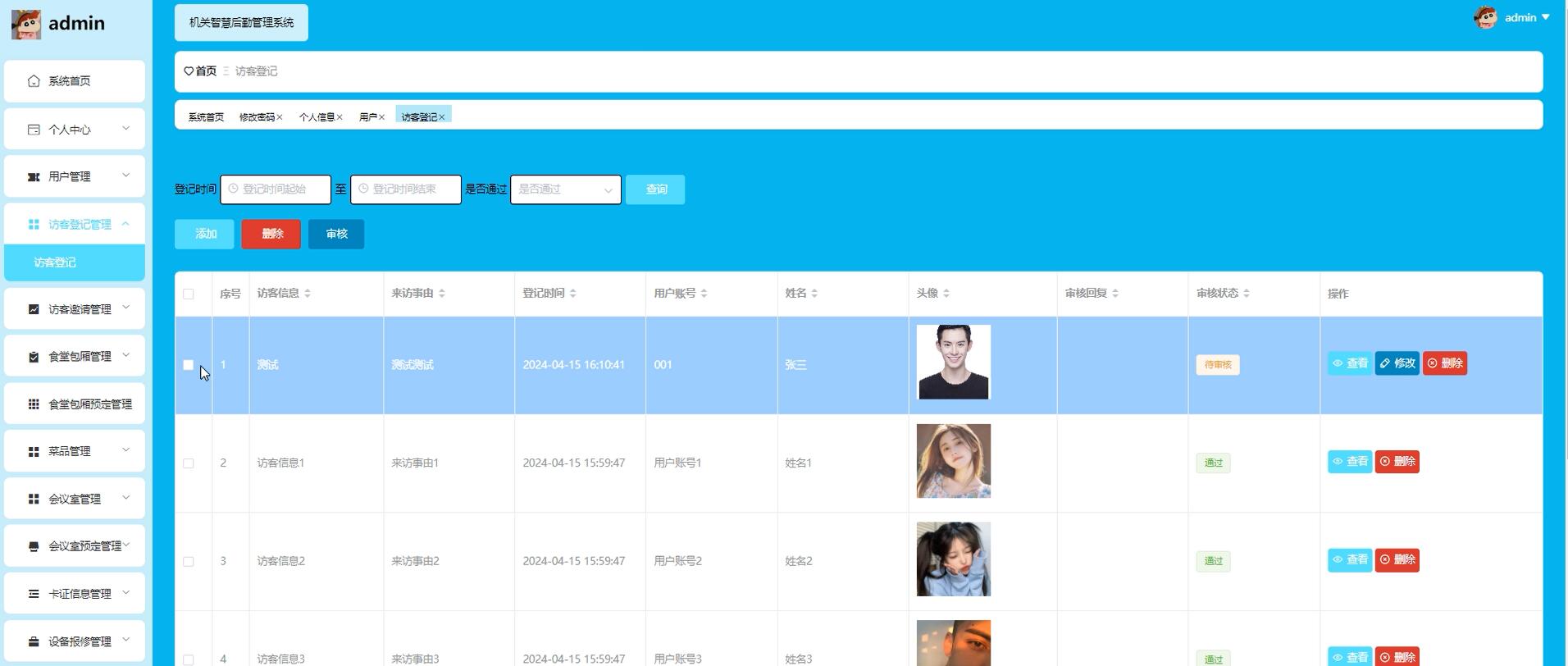The height and width of the screenshot is (666, 1568).
Task: Select the 访客登记 submenu item
Action: click(75, 262)
